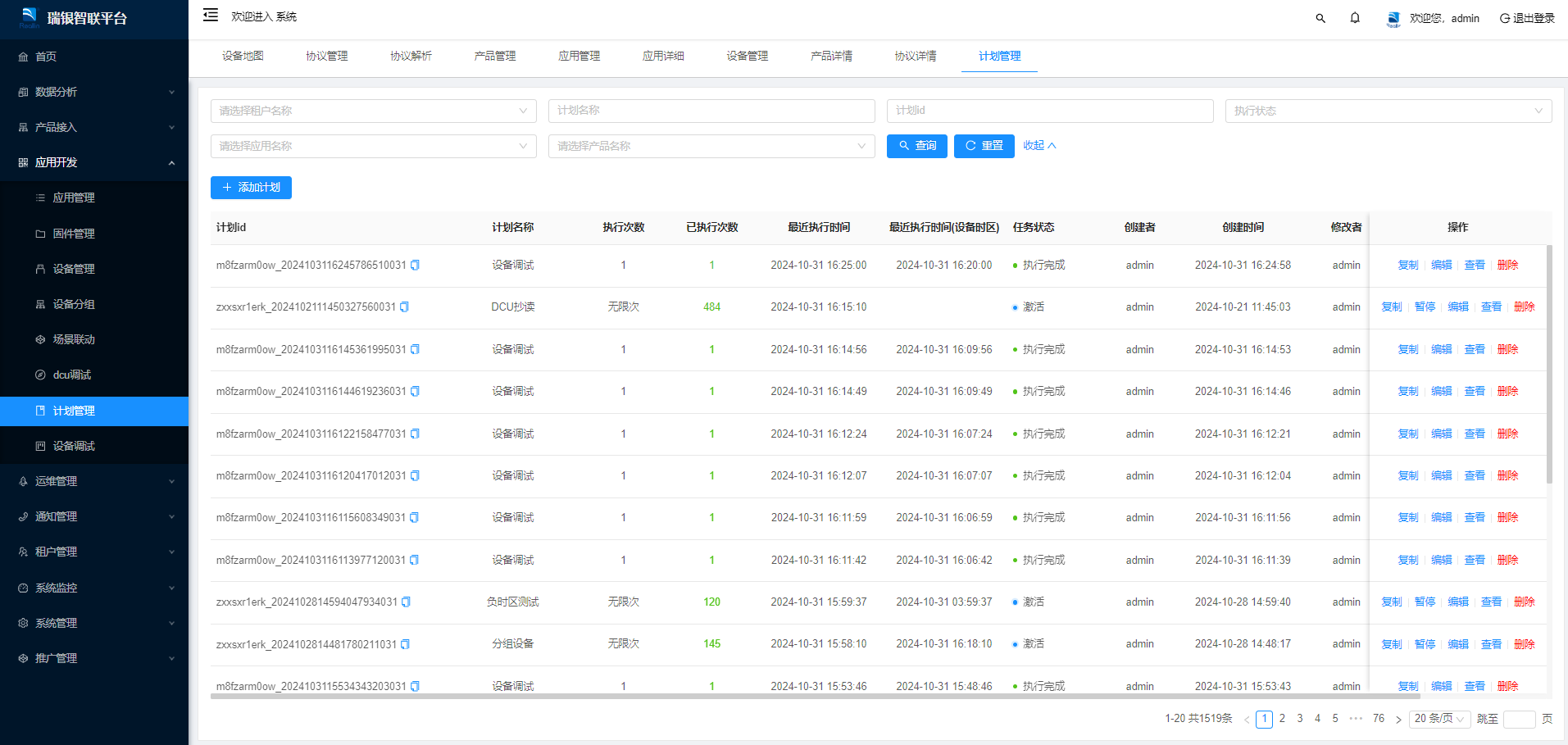Screen dimensions: 1568x745
Task: Switch to 协议解析 tab
Action: pyautogui.click(x=411, y=56)
